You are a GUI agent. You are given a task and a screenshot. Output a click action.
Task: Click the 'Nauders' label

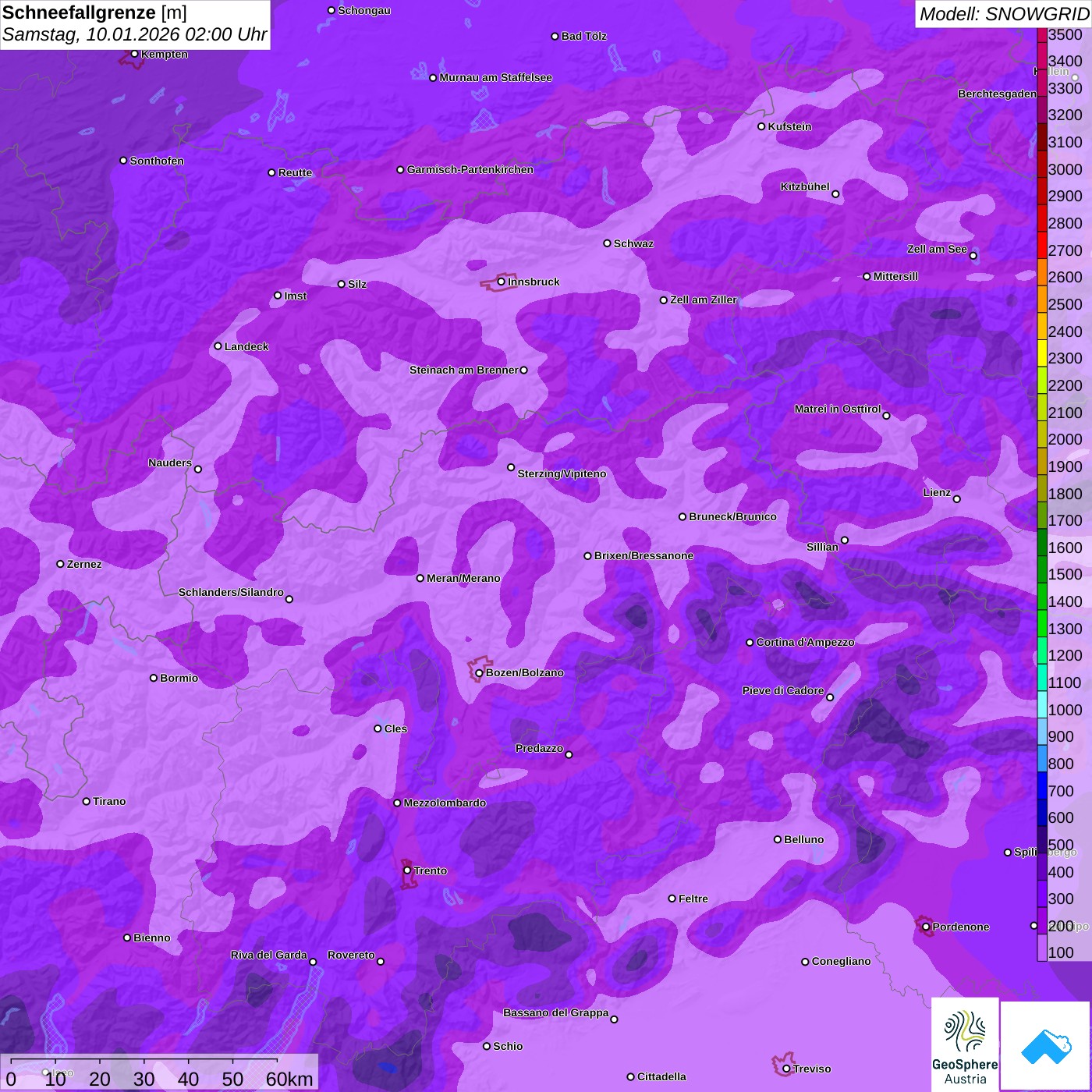170,463
